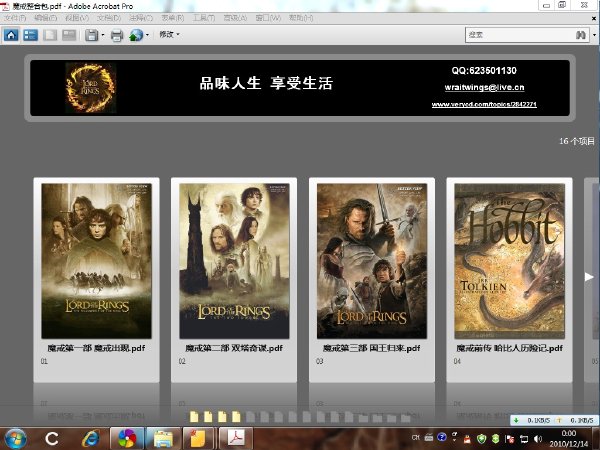The width and height of the screenshot is (600, 450).
Task: Click the action center flag tray icon
Action: pyautogui.click(x=510, y=439)
